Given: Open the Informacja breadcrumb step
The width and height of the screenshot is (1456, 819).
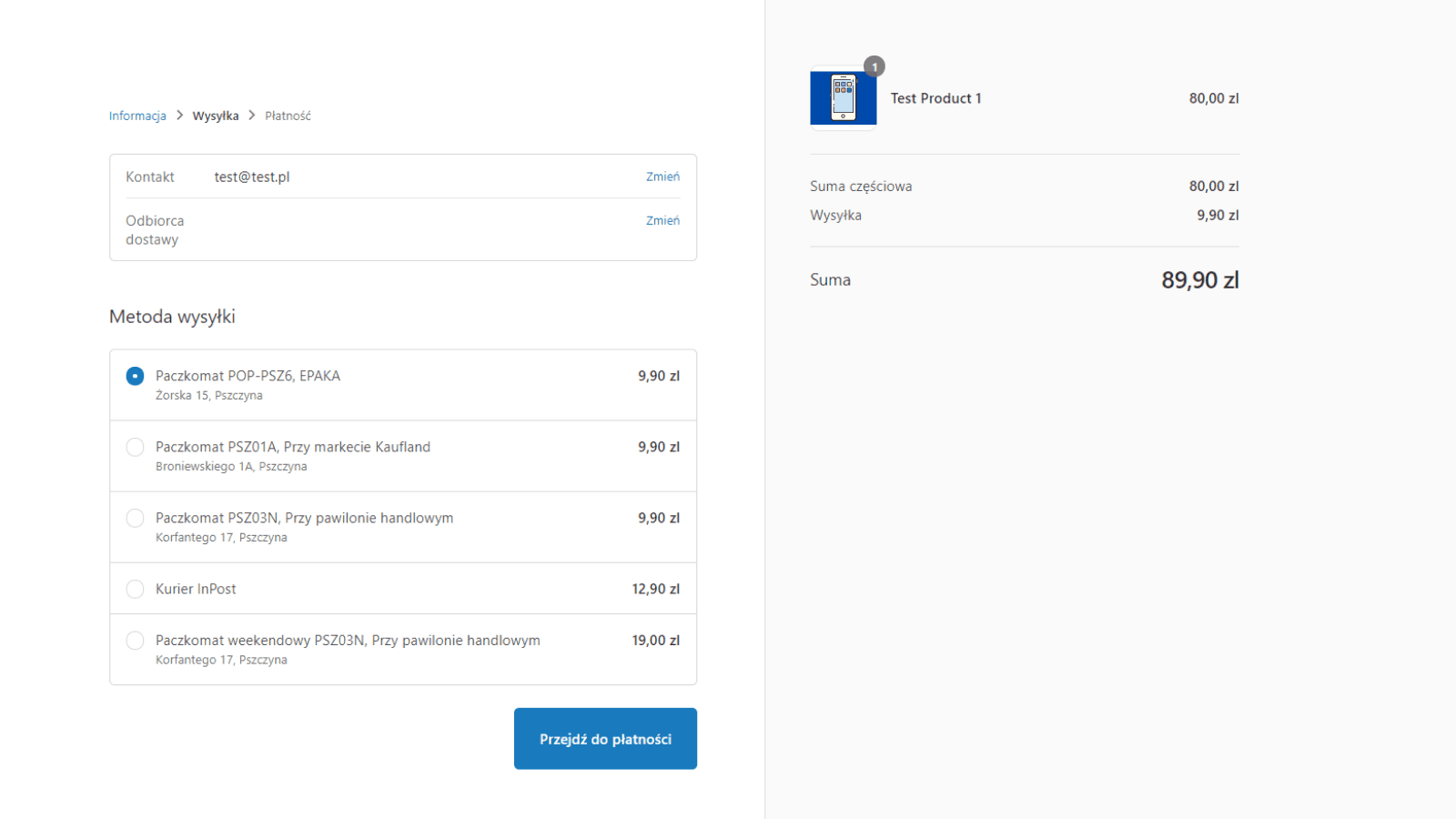Looking at the screenshot, I should (136, 116).
